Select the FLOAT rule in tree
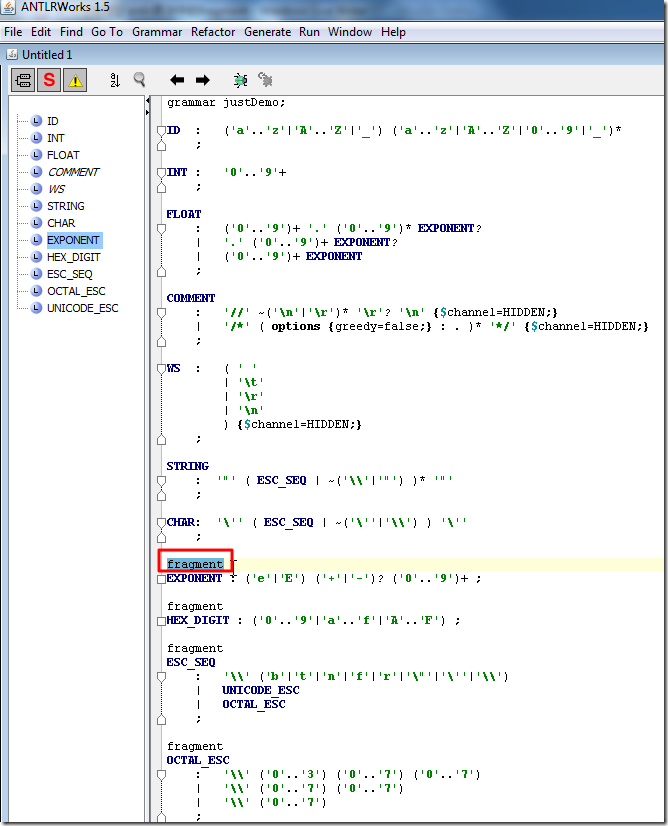The width and height of the screenshot is (668, 826). coord(63,155)
